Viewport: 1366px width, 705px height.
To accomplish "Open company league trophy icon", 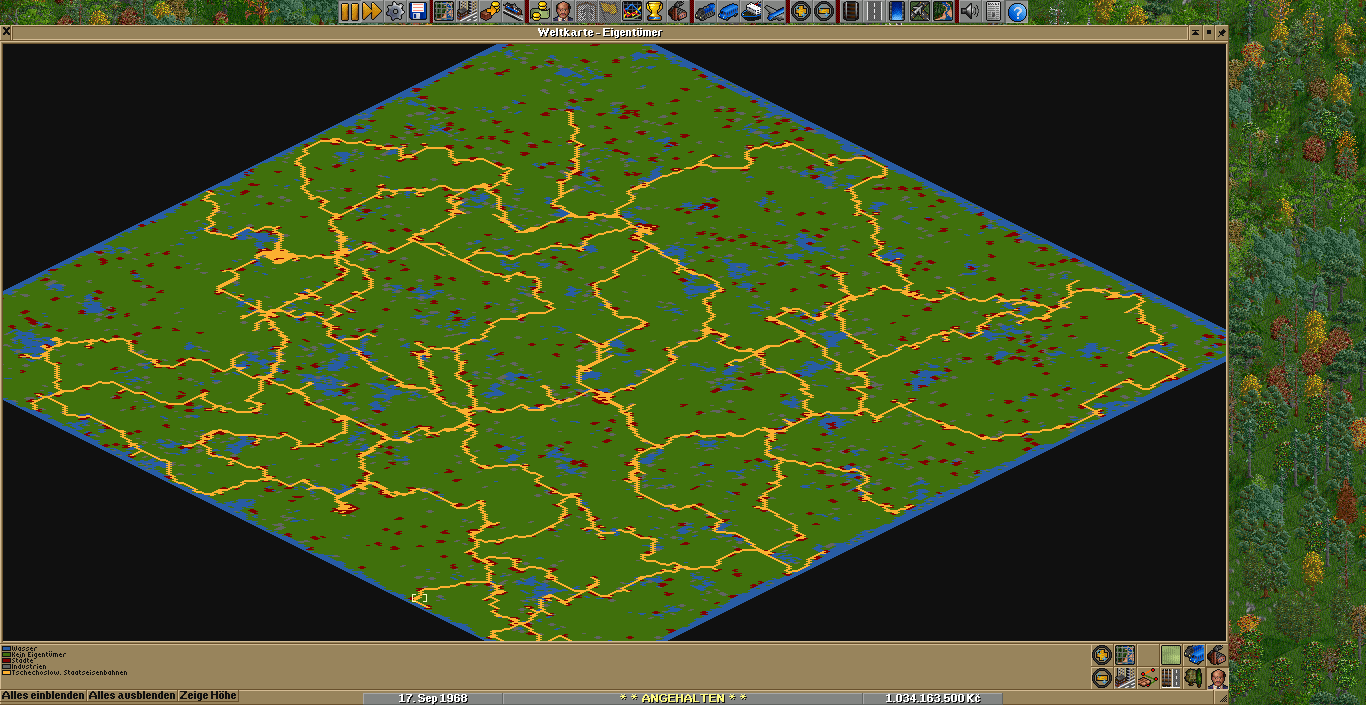I will click(654, 12).
